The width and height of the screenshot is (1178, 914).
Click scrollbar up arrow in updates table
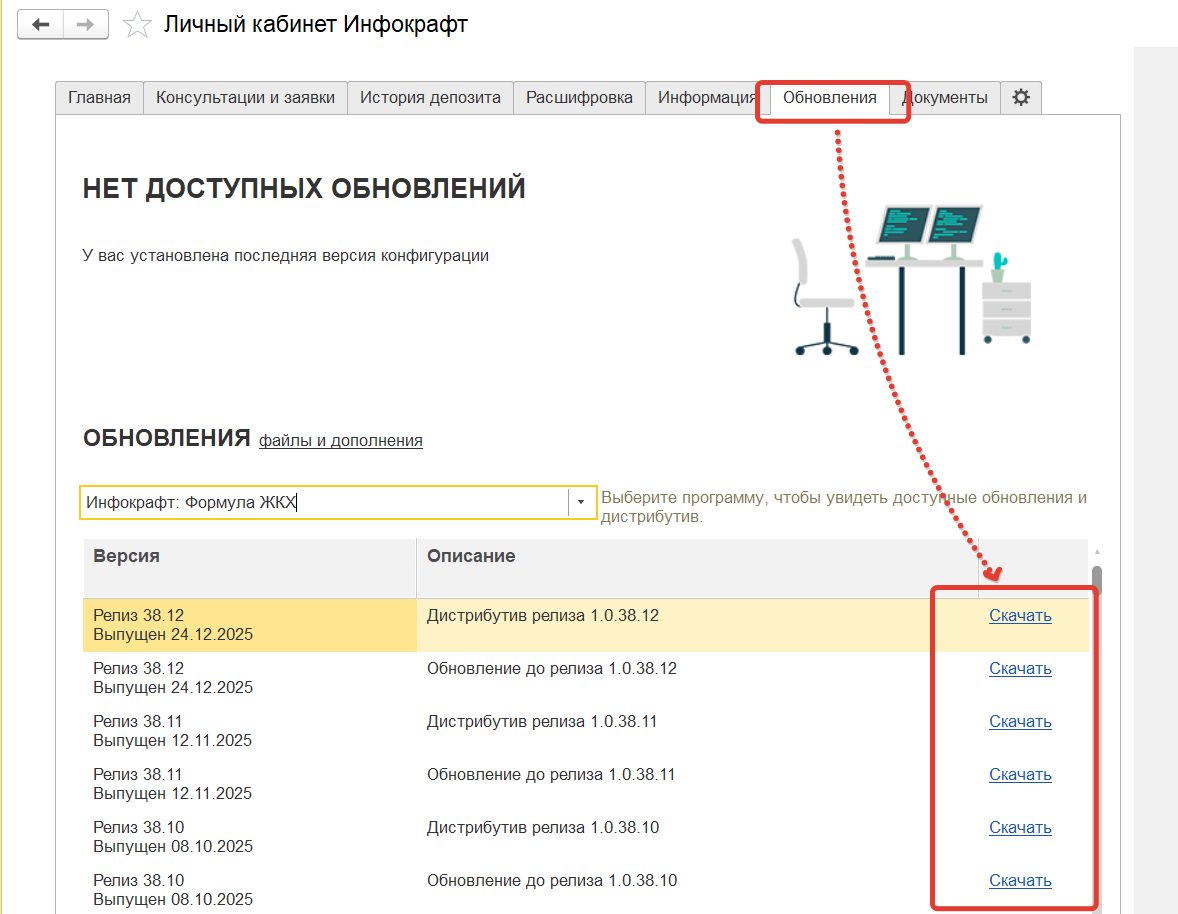point(1096,552)
